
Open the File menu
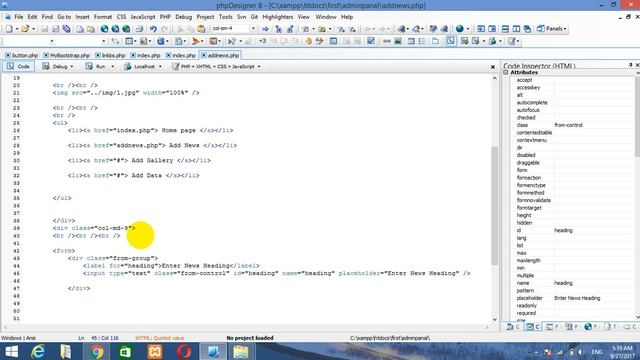tap(19, 17)
